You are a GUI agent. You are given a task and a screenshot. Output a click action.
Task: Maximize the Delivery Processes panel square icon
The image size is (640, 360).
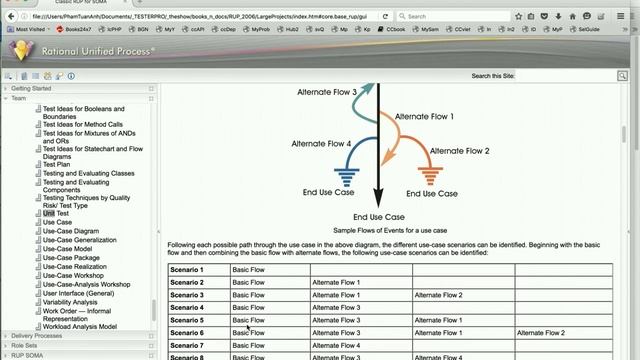(151, 336)
